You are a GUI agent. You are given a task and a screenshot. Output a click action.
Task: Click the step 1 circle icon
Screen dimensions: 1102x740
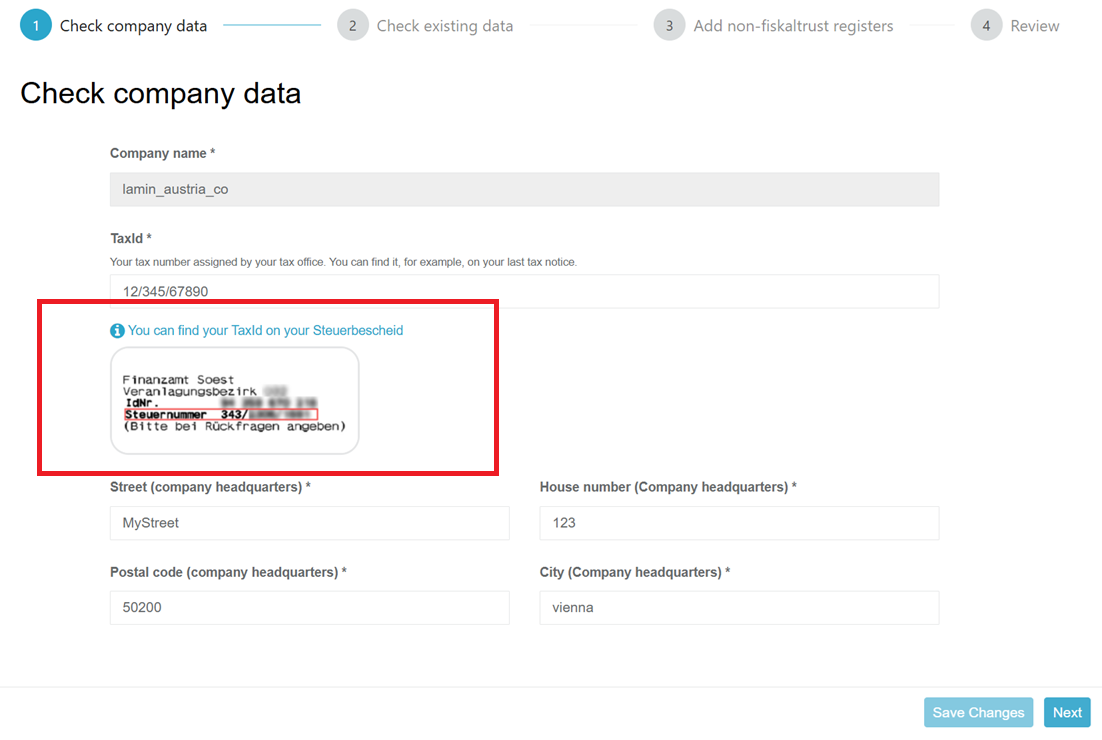click(36, 26)
